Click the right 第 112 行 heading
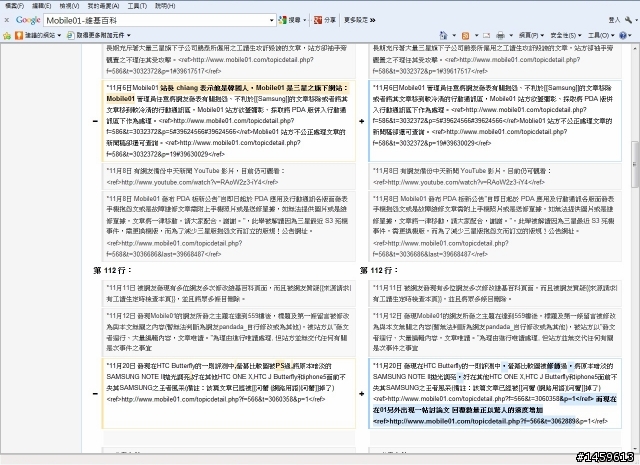 [x=379, y=270]
